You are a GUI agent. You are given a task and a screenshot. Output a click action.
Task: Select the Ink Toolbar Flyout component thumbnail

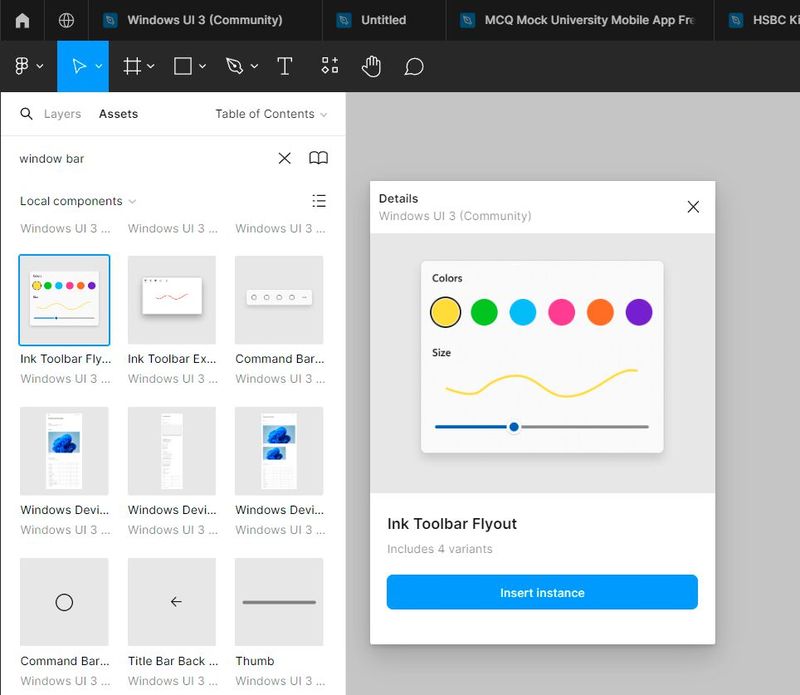[x=64, y=300]
